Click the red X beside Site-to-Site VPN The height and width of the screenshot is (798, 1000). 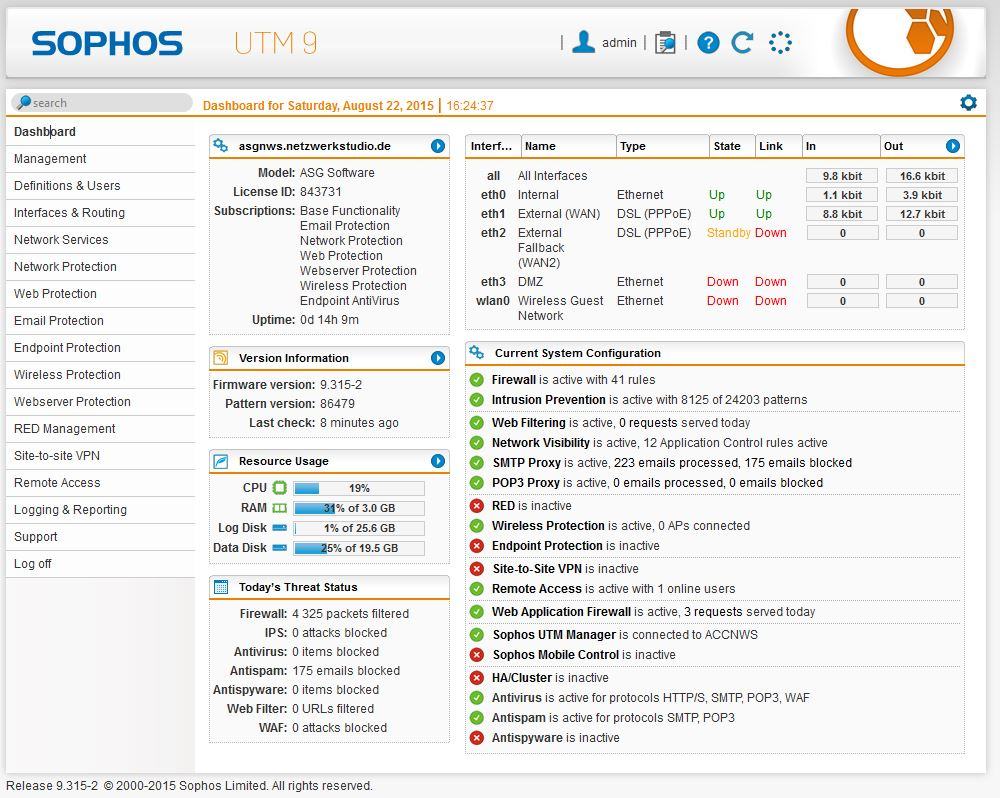pos(476,569)
